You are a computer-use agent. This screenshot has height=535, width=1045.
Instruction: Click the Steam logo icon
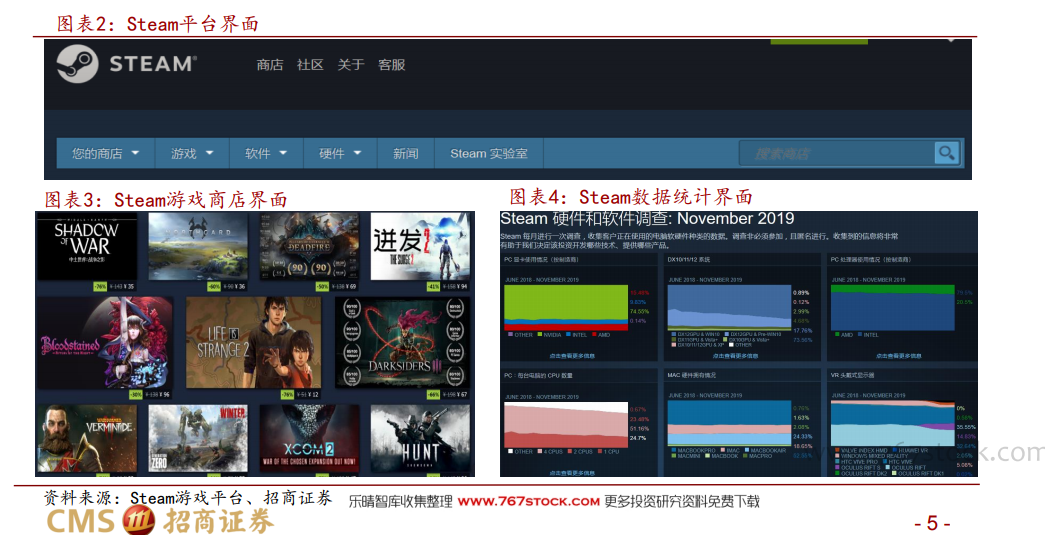point(77,64)
